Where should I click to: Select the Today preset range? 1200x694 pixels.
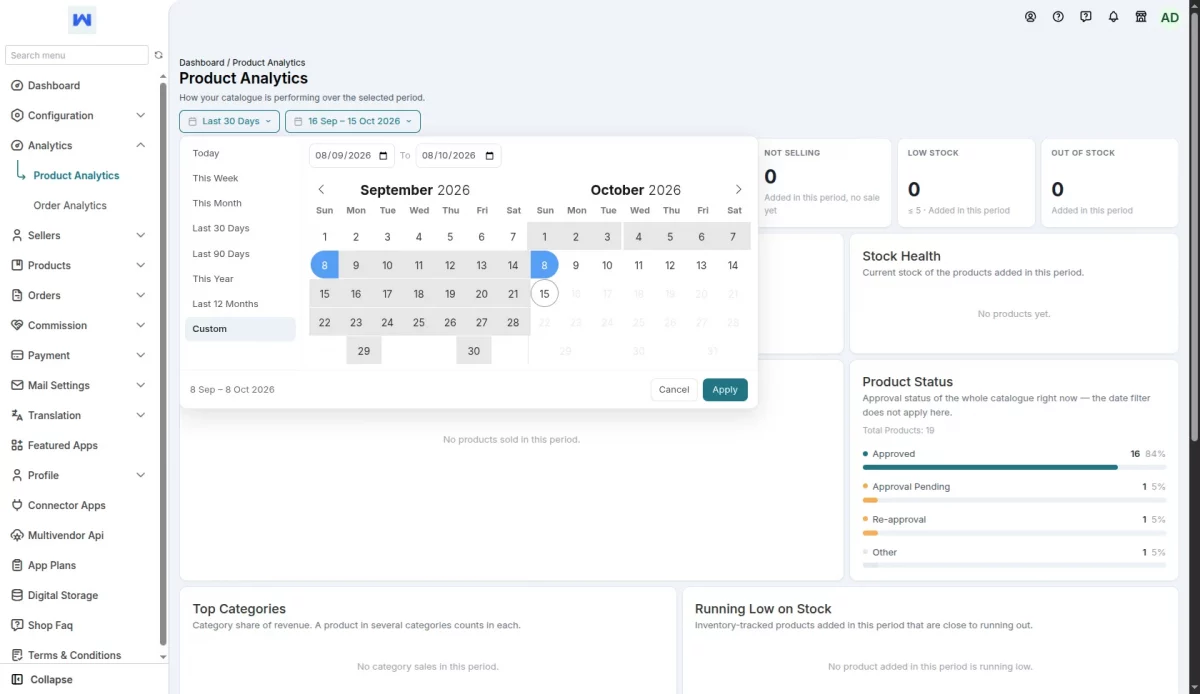240,154
